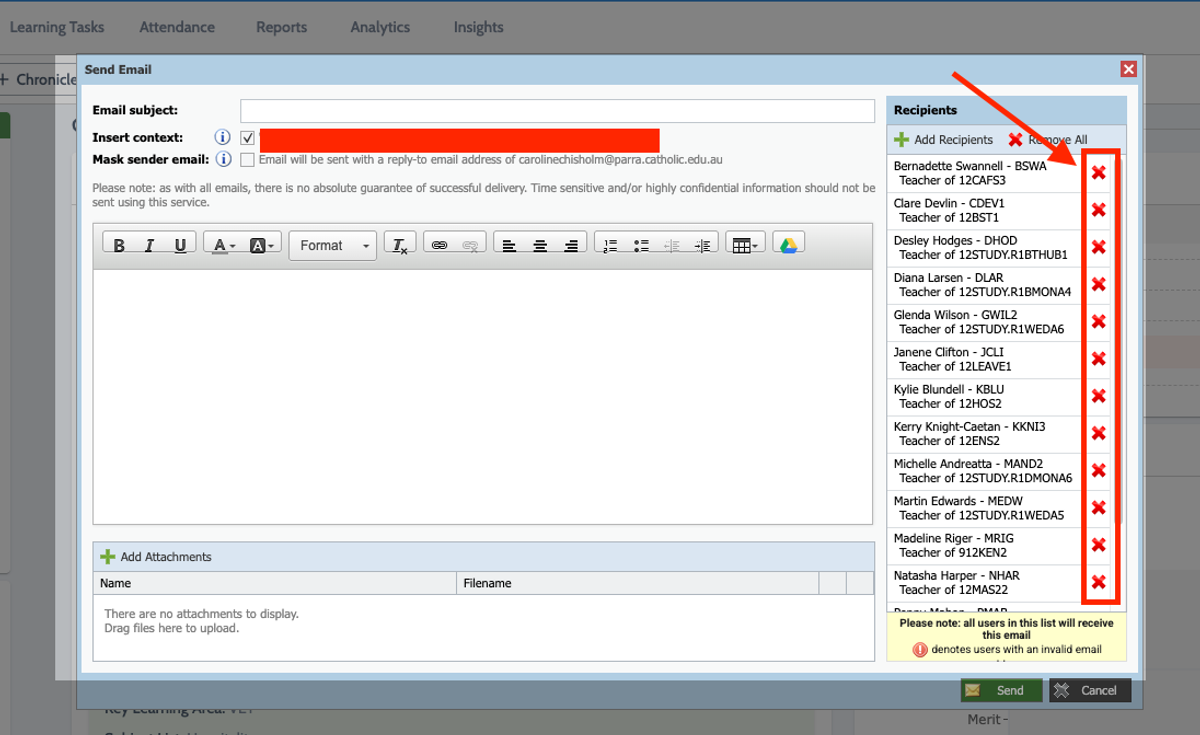Click Remove All recipients
The image size is (1200, 735).
(x=1048, y=140)
